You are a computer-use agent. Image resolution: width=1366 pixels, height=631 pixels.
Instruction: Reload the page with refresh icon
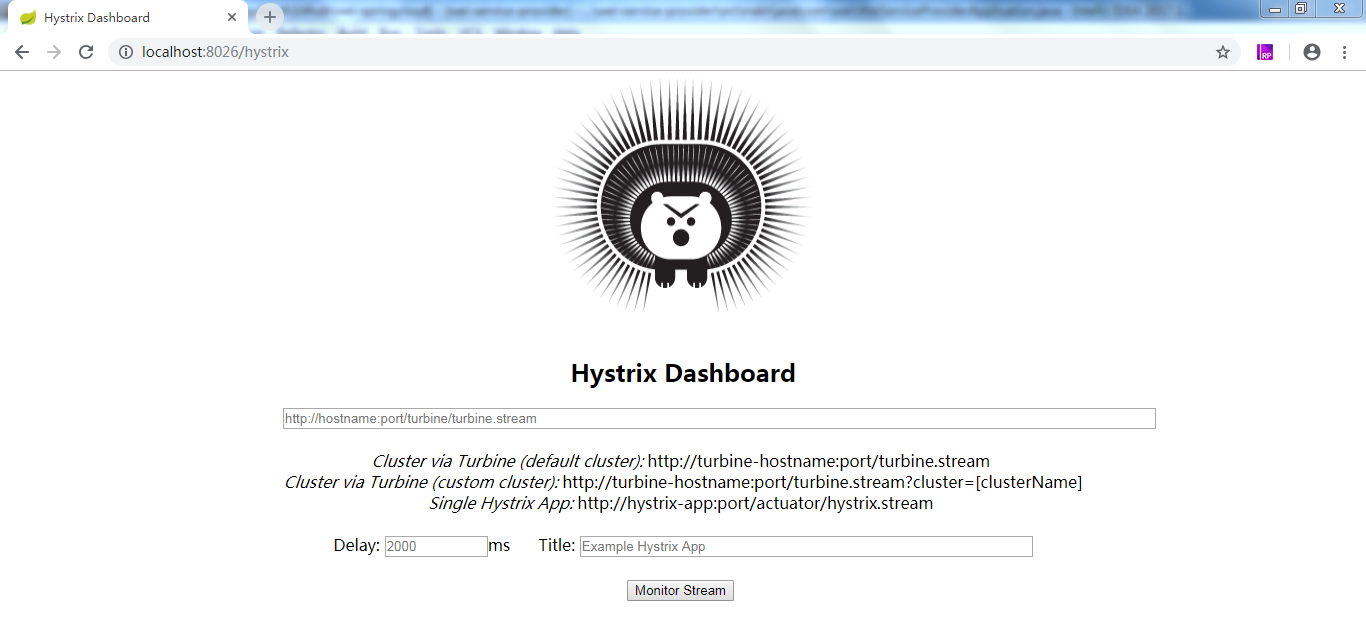point(86,52)
